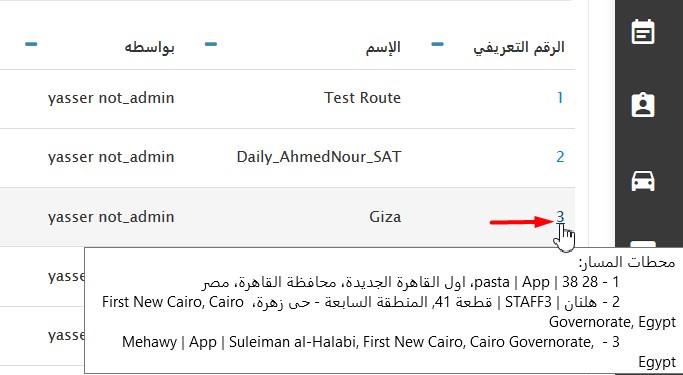683x375 pixels.
Task: Open the car vehicles sidebar icon
Action: (x=642, y=181)
